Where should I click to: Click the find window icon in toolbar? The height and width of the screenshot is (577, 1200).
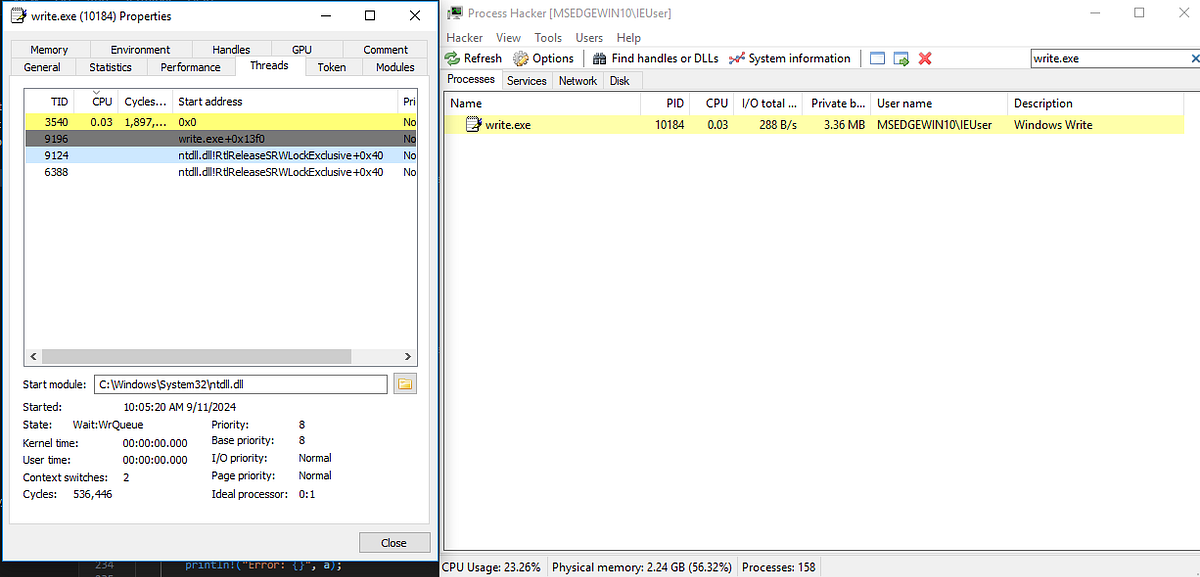coord(877,58)
